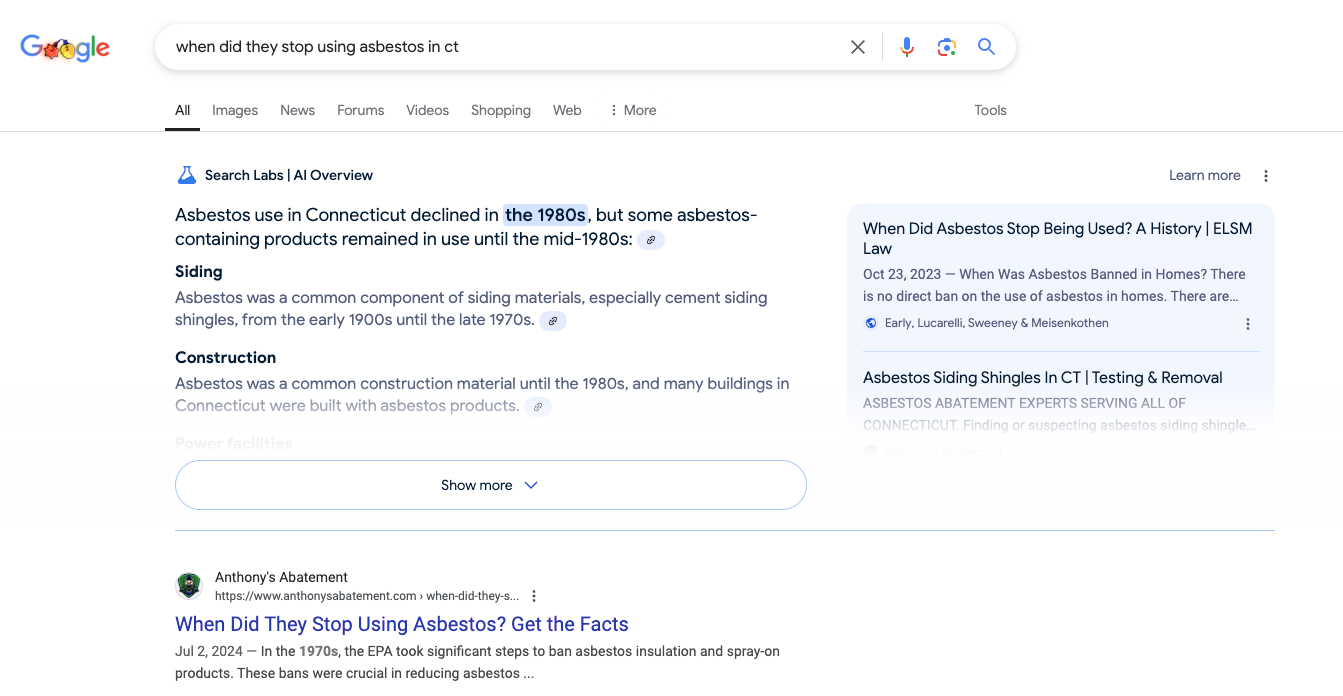
Task: Switch to the Shopping tab
Action: click(501, 110)
